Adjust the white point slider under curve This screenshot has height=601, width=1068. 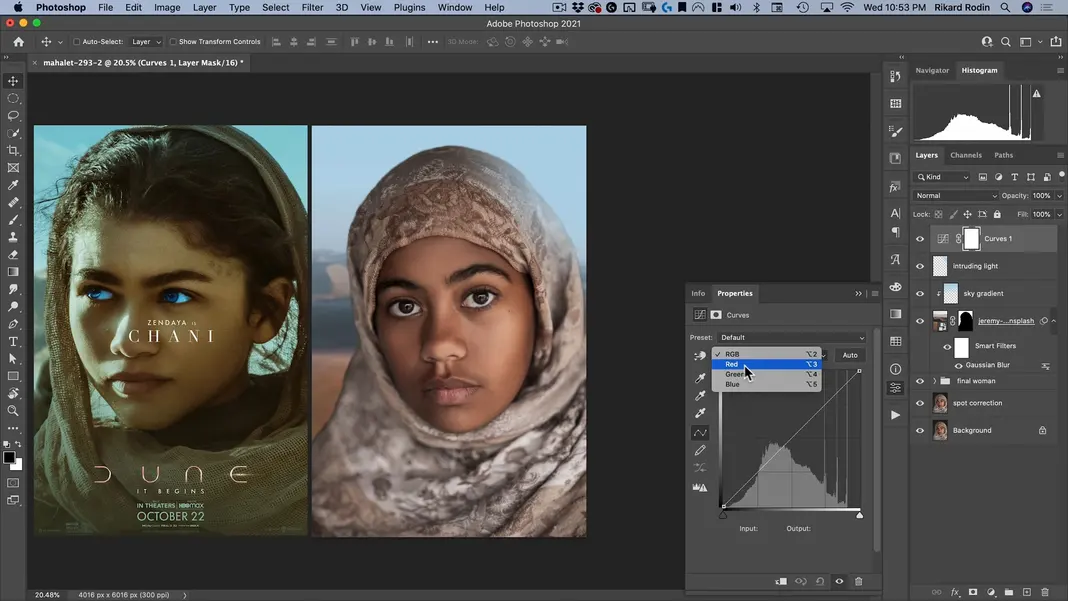(x=860, y=515)
